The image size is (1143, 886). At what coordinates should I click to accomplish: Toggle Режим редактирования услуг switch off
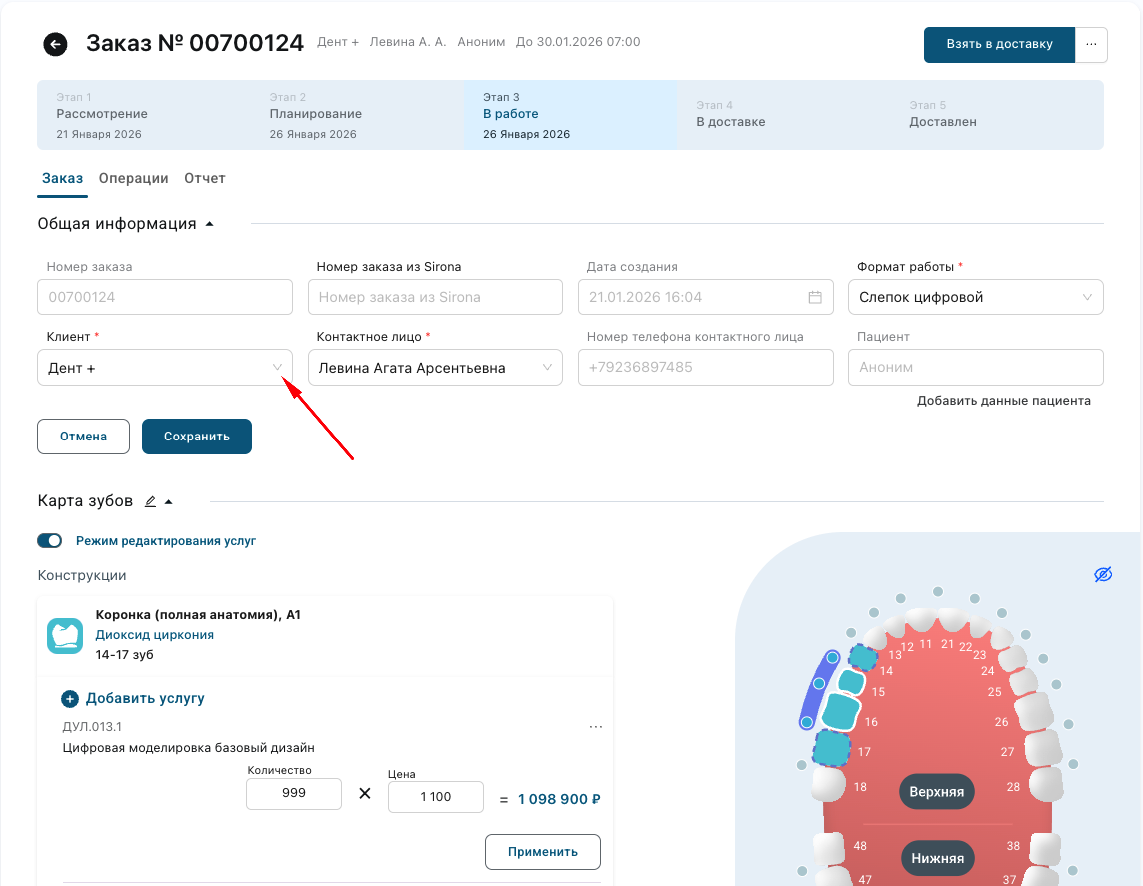[x=50, y=541]
